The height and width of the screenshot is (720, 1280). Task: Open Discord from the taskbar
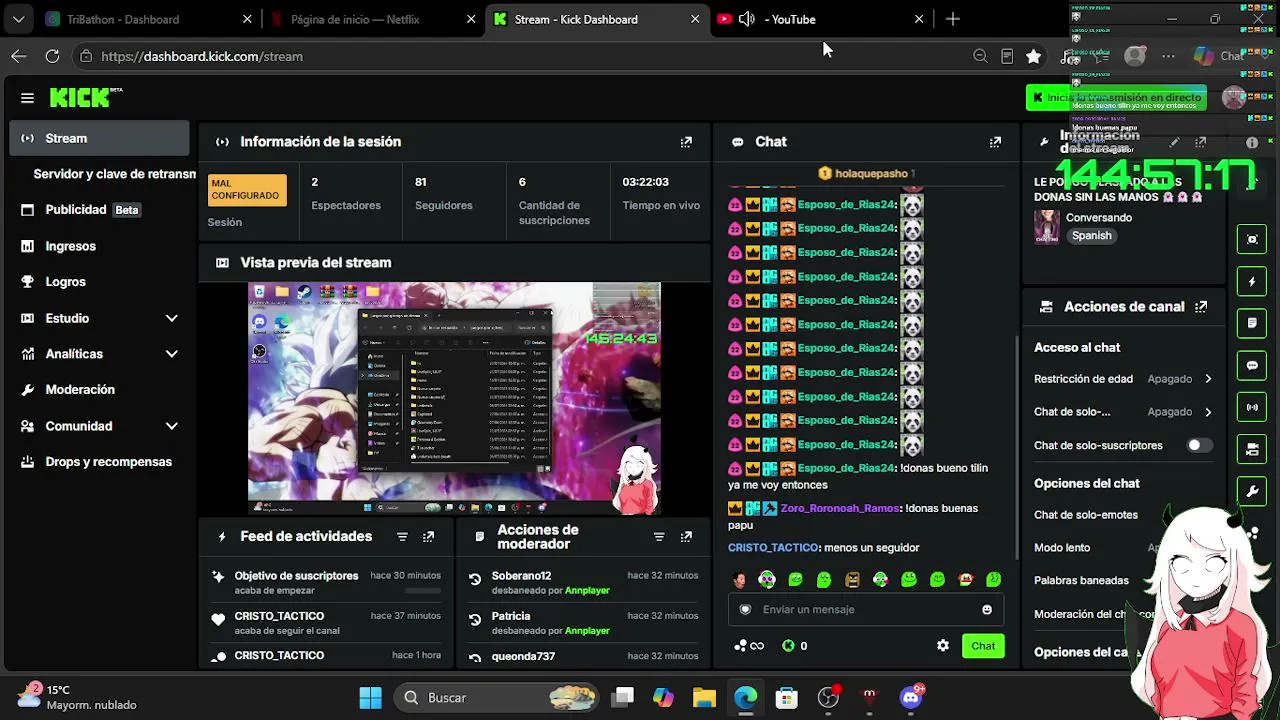click(911, 698)
